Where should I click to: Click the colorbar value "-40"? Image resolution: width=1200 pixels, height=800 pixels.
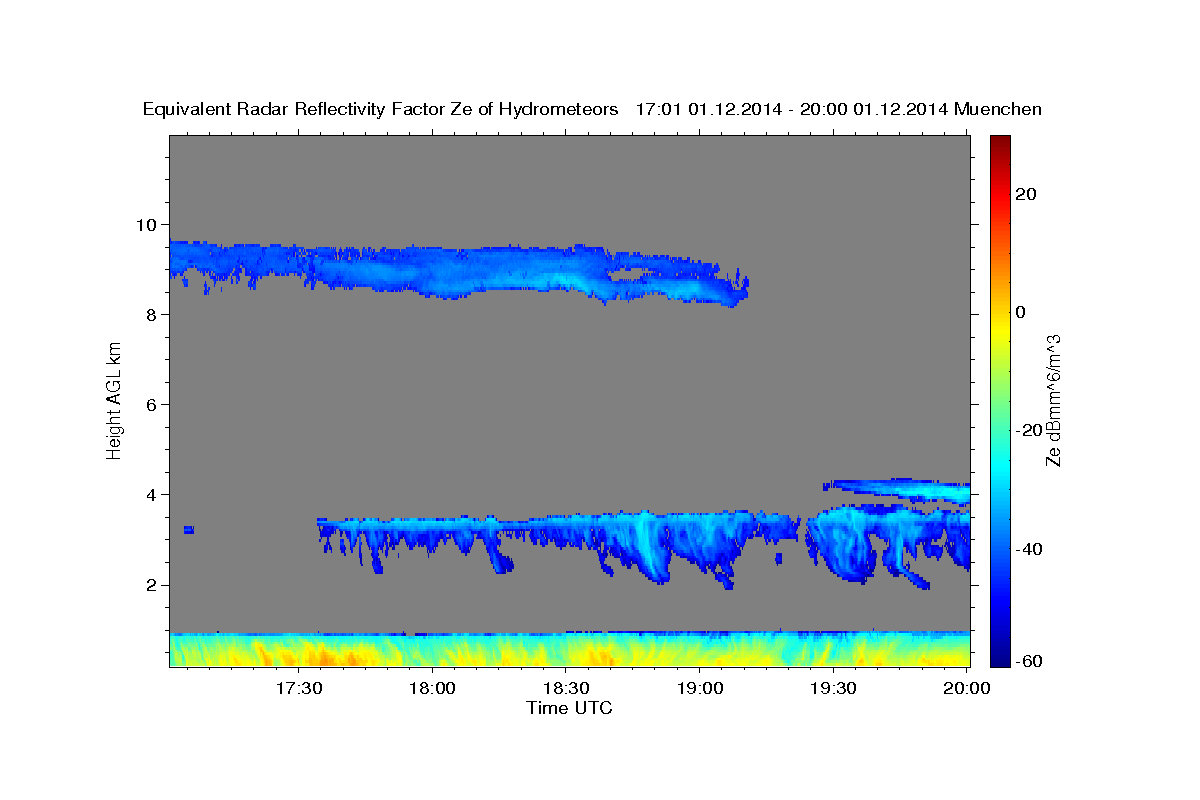click(x=1031, y=549)
